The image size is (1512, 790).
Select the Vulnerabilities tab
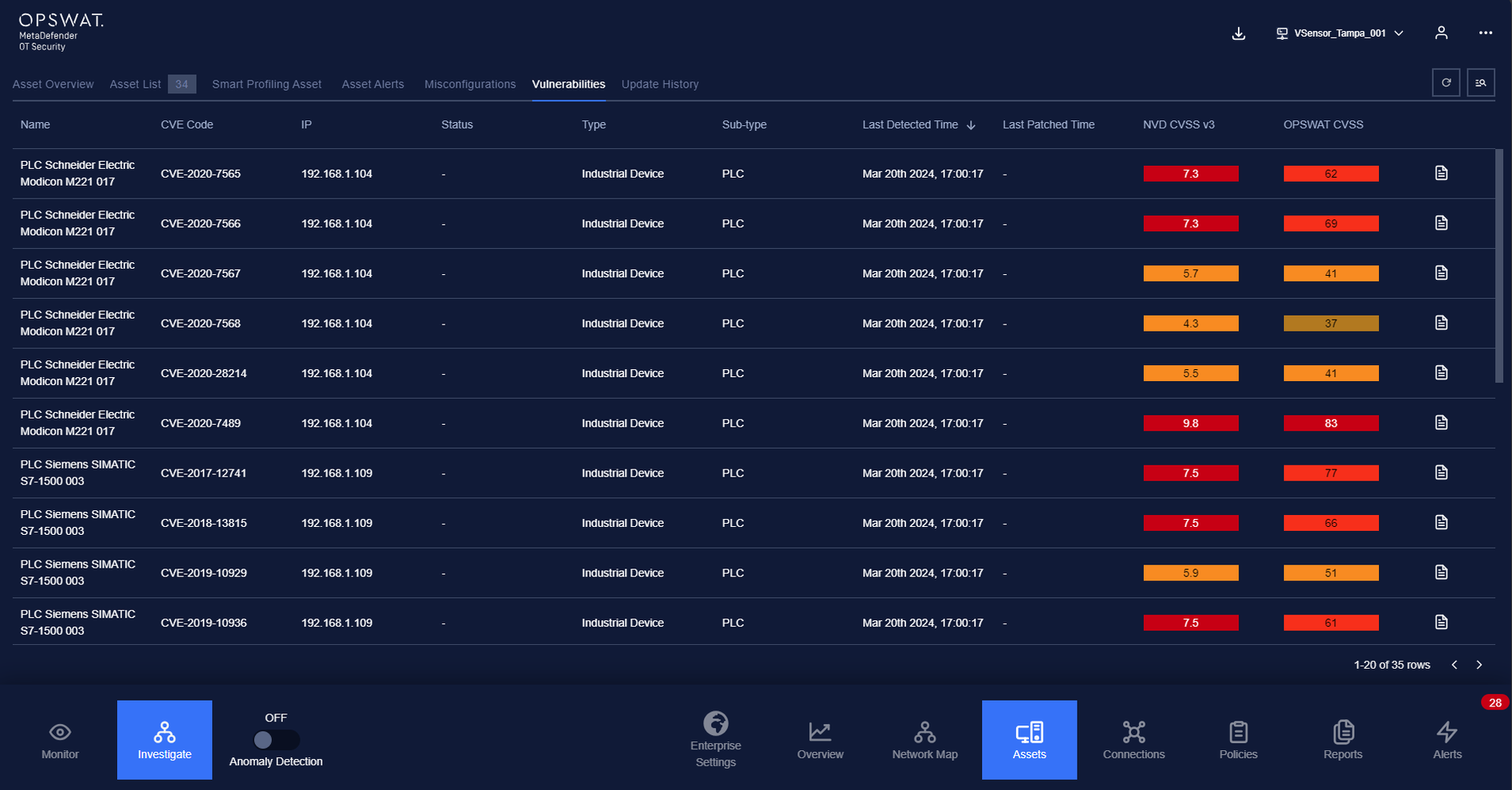(x=568, y=85)
